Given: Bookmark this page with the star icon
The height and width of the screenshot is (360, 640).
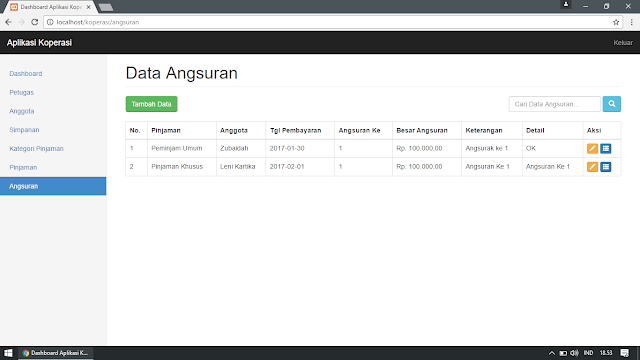Looking at the screenshot, I should pos(616,22).
